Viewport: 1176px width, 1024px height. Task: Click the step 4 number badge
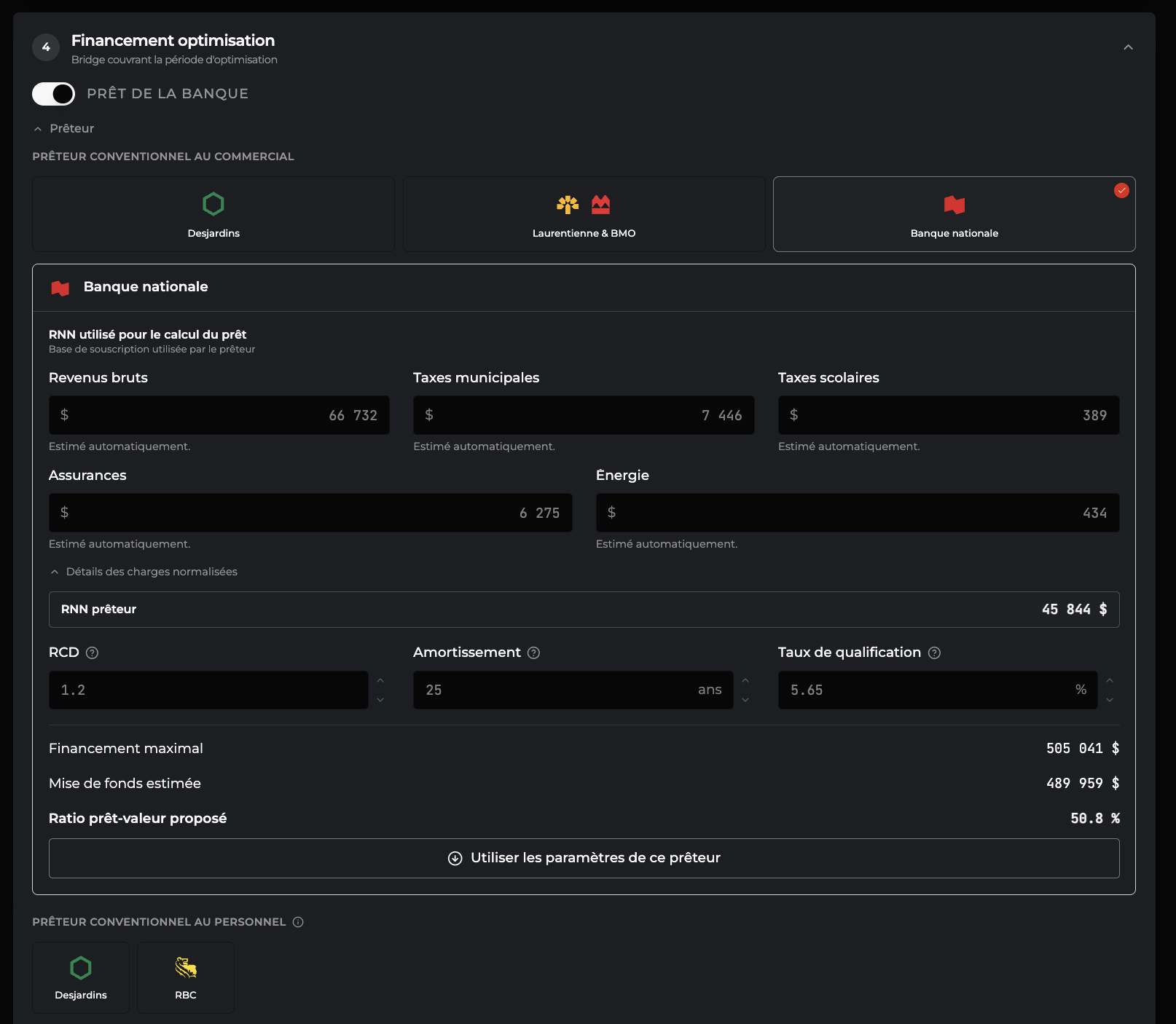coord(46,47)
